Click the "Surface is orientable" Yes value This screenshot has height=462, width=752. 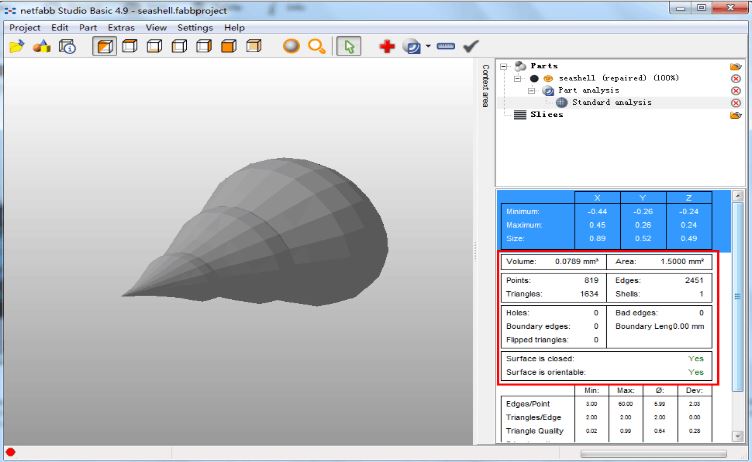[x=696, y=372]
